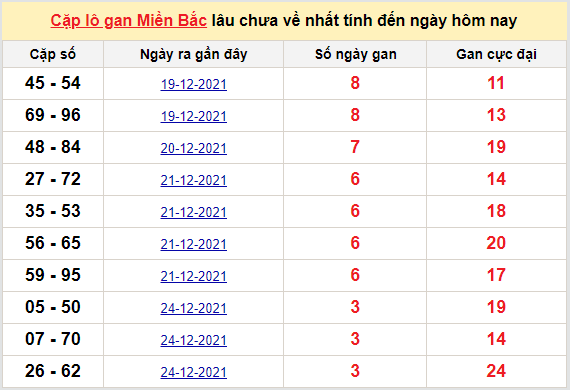Select the pair cell 45 - 54

point(53,83)
